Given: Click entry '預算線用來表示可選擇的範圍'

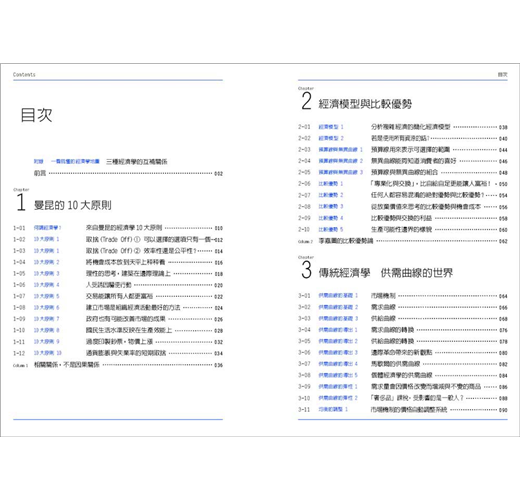Looking at the screenshot, I should point(410,149).
